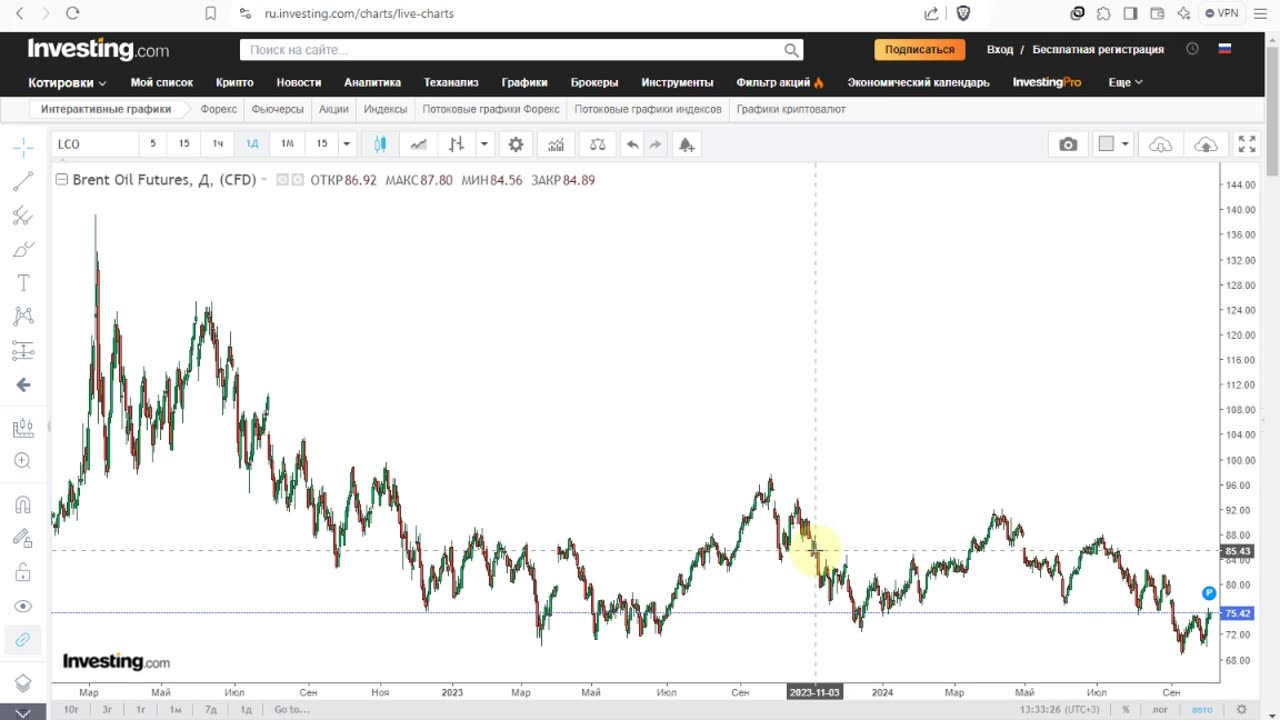Redo the chart action

(x=655, y=144)
